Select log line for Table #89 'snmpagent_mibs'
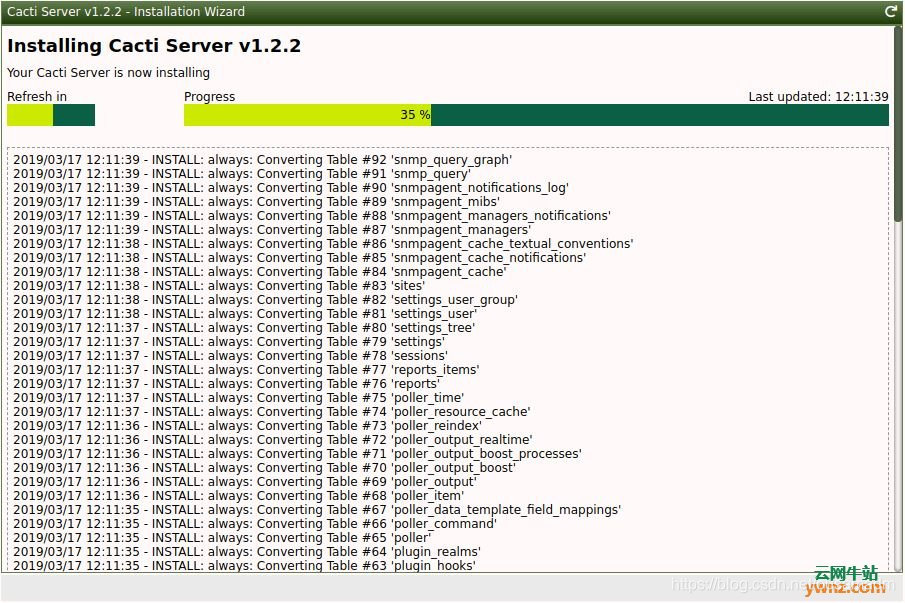The height and width of the screenshot is (603, 905). pyautogui.click(x=256, y=201)
